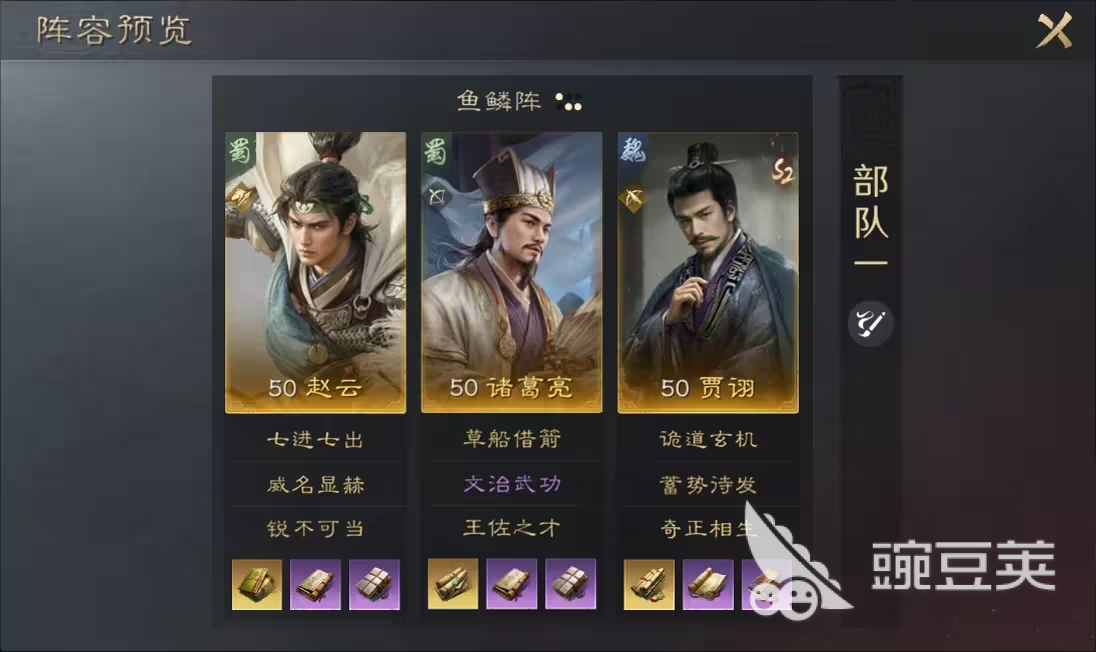Click 赵云's third purple tiles icon
1096x652 pixels.
point(375,584)
